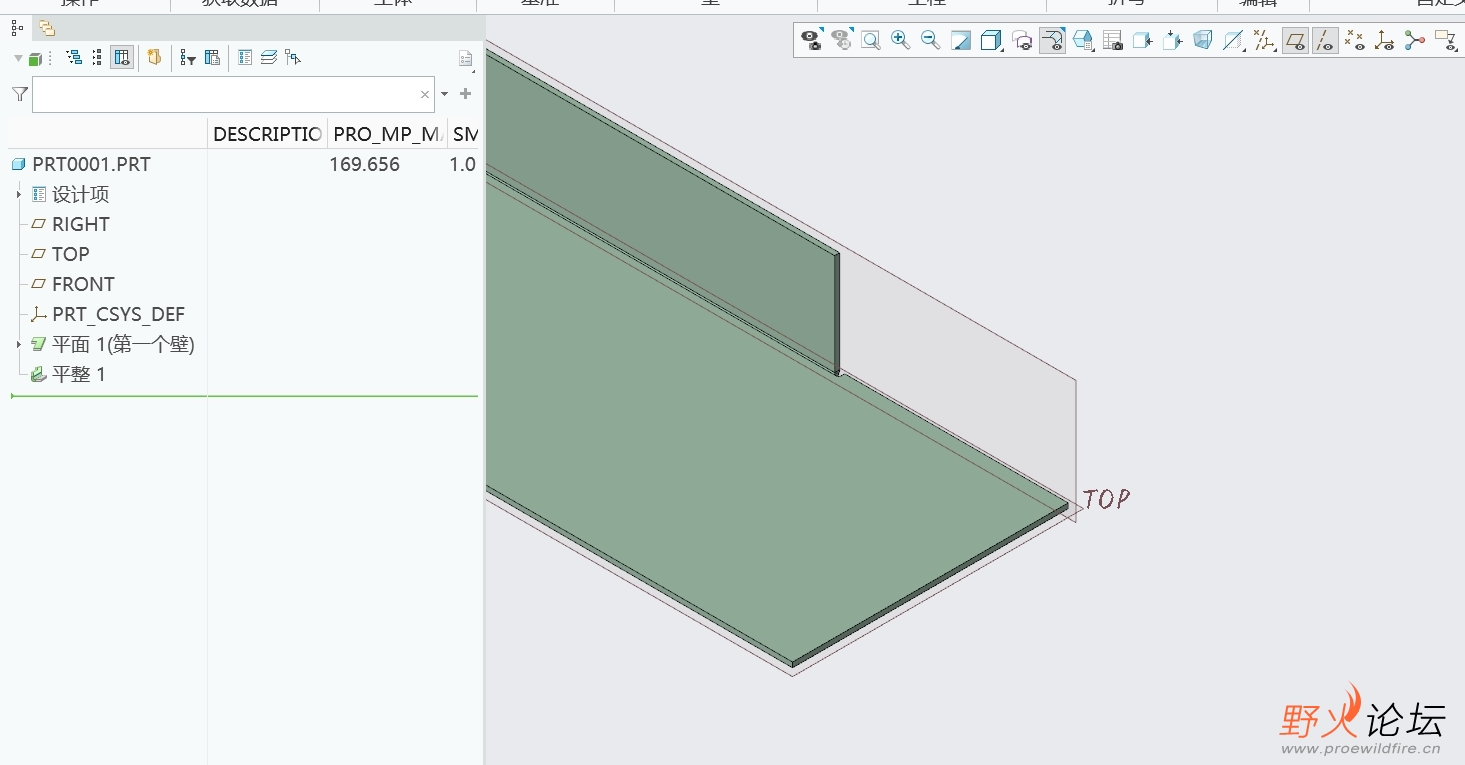1465x765 pixels.
Task: Click the rotating-arrow eye orientation icon
Action: pos(1022,40)
